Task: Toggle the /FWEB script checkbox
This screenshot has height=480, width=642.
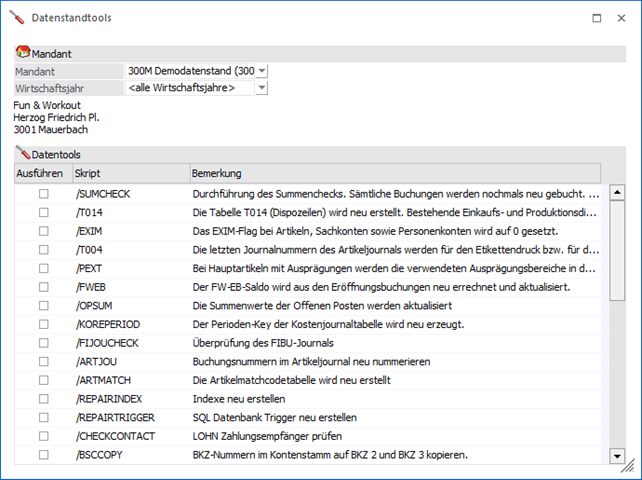Action: 43,287
